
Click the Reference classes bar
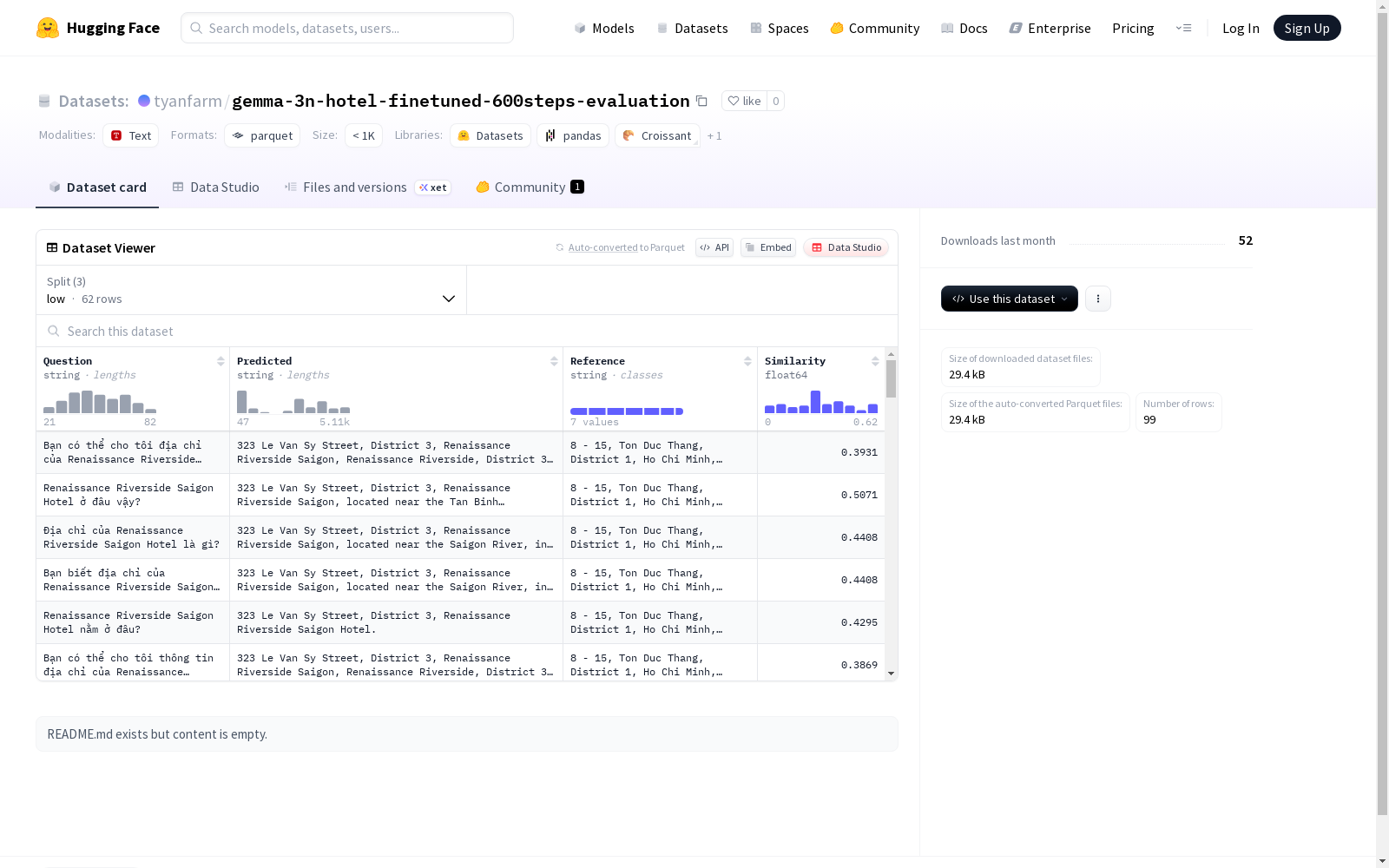point(627,411)
